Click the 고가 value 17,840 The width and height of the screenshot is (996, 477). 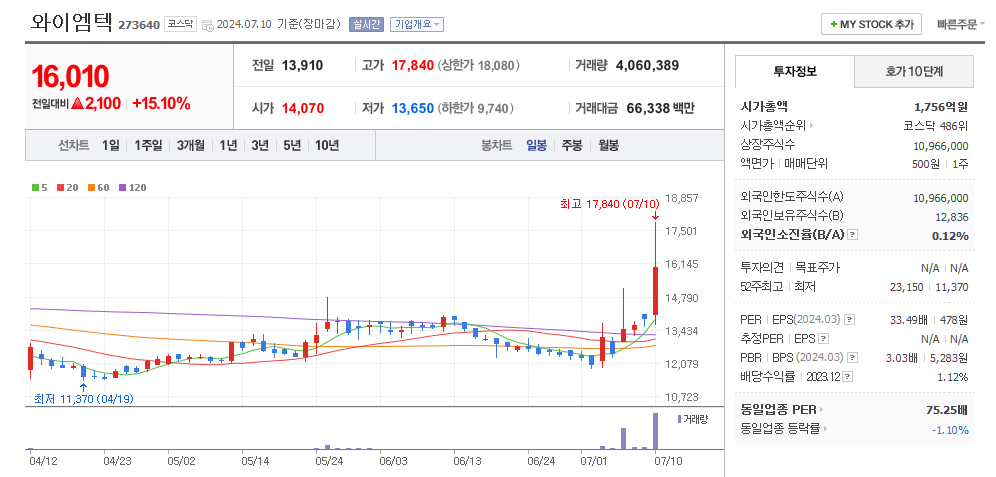[x=413, y=65]
